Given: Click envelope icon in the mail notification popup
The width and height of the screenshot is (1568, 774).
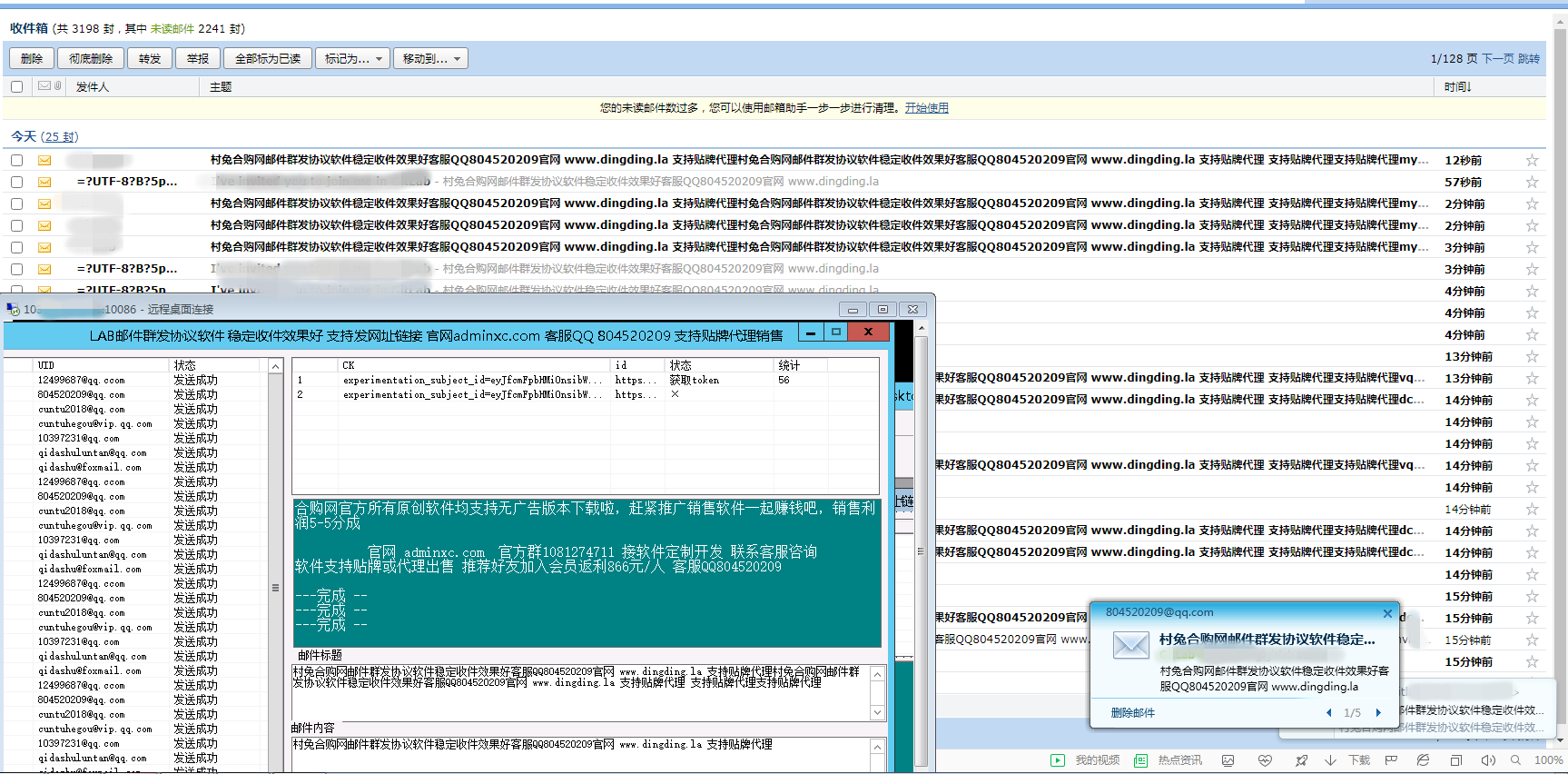Looking at the screenshot, I should (1131, 645).
